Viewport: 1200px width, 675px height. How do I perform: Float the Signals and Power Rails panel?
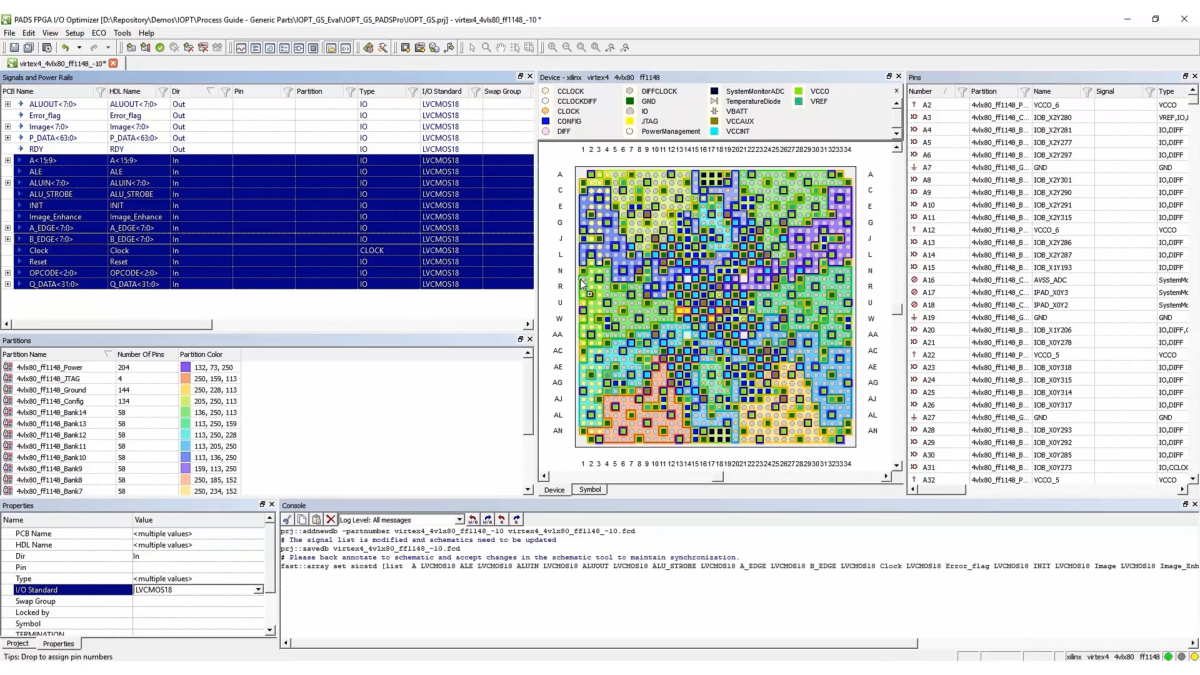[520, 77]
